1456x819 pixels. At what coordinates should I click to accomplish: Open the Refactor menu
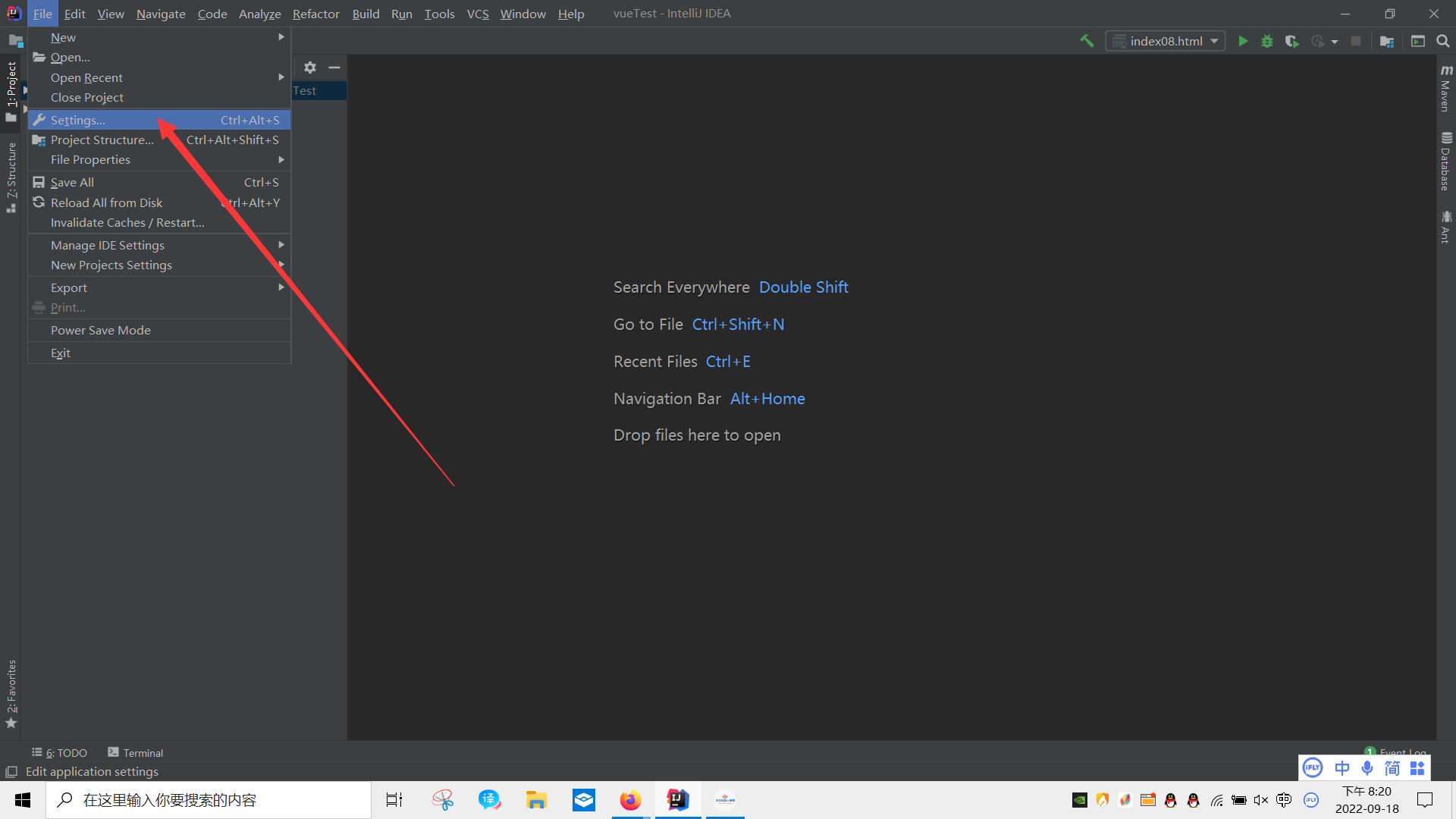click(315, 14)
